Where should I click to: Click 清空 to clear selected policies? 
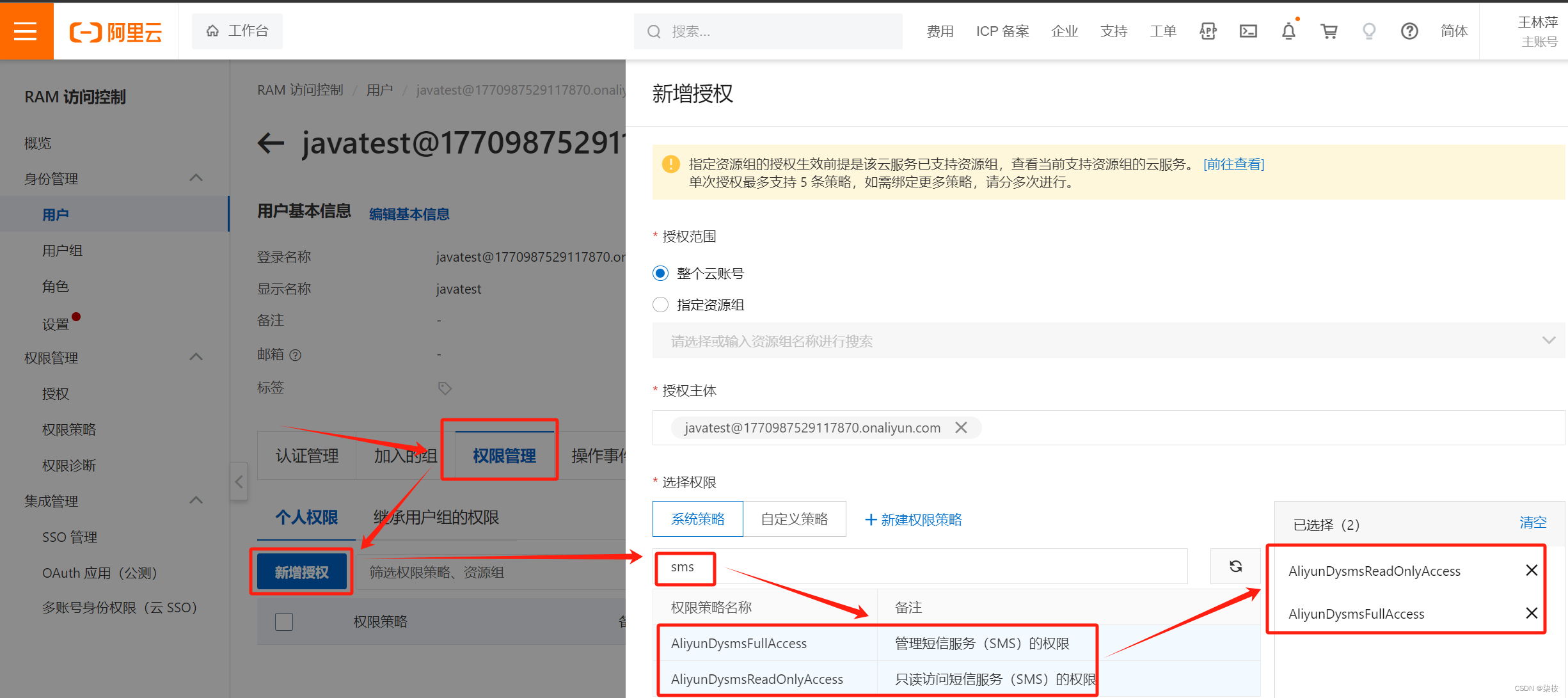pyautogui.click(x=1533, y=523)
